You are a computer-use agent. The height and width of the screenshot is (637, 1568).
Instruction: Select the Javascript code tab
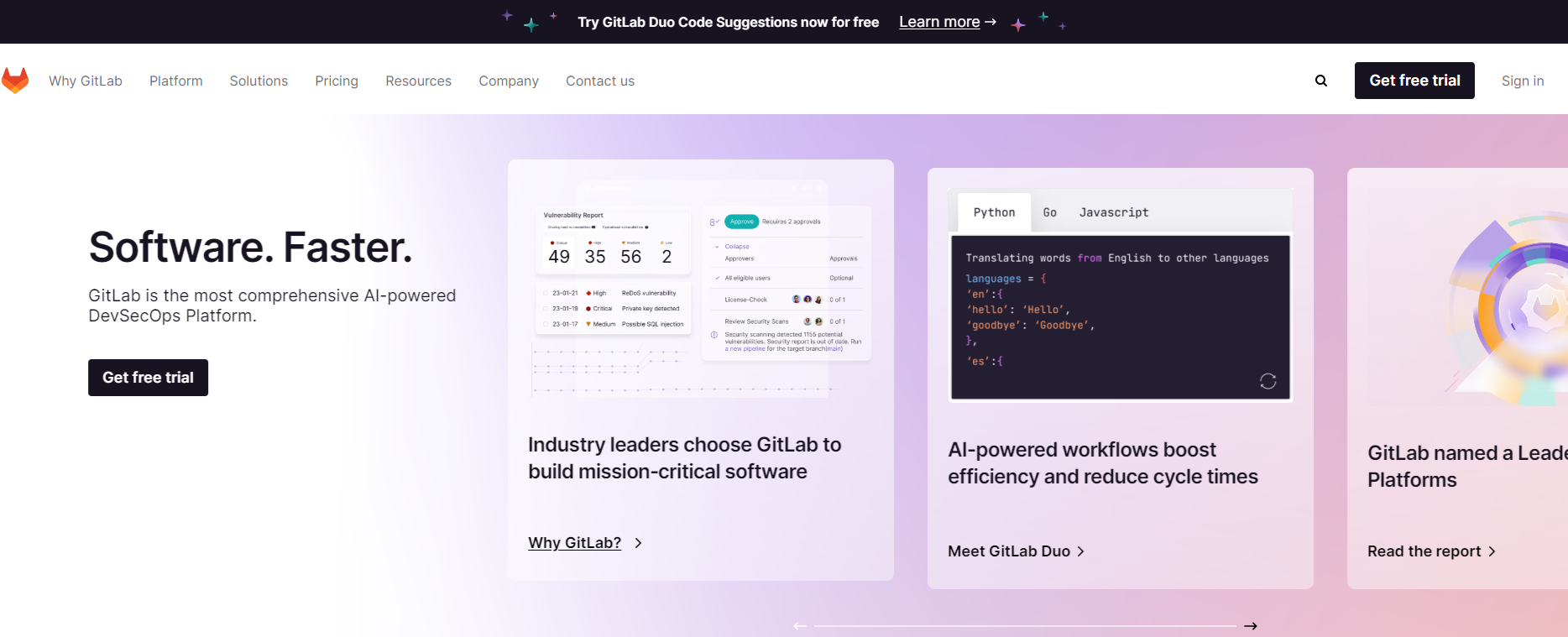coord(1114,212)
